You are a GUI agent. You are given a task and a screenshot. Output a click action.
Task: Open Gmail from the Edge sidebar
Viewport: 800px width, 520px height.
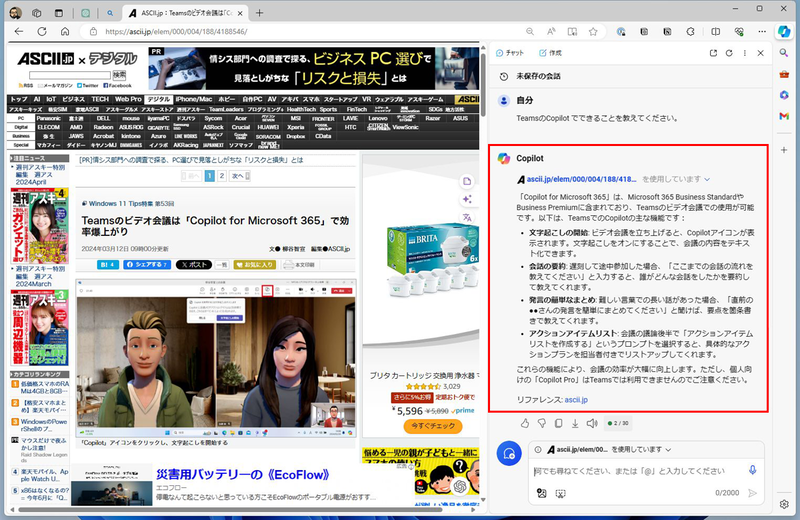coord(784,116)
